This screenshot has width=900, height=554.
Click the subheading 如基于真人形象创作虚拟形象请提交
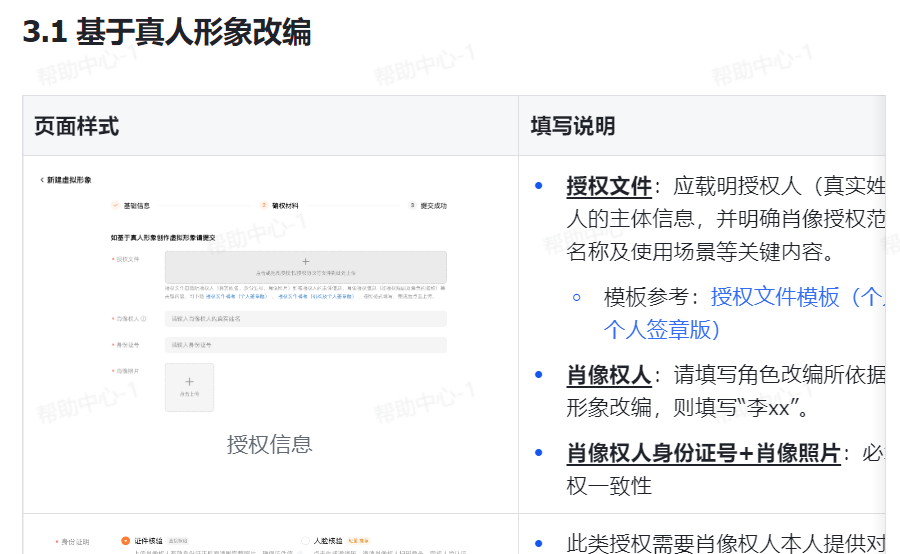click(163, 238)
